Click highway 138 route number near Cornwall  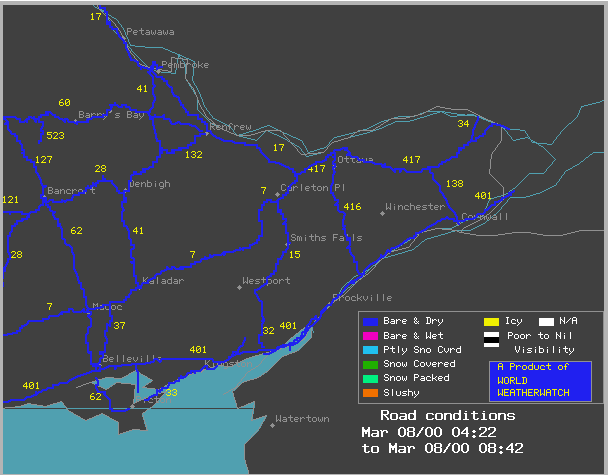(x=454, y=184)
